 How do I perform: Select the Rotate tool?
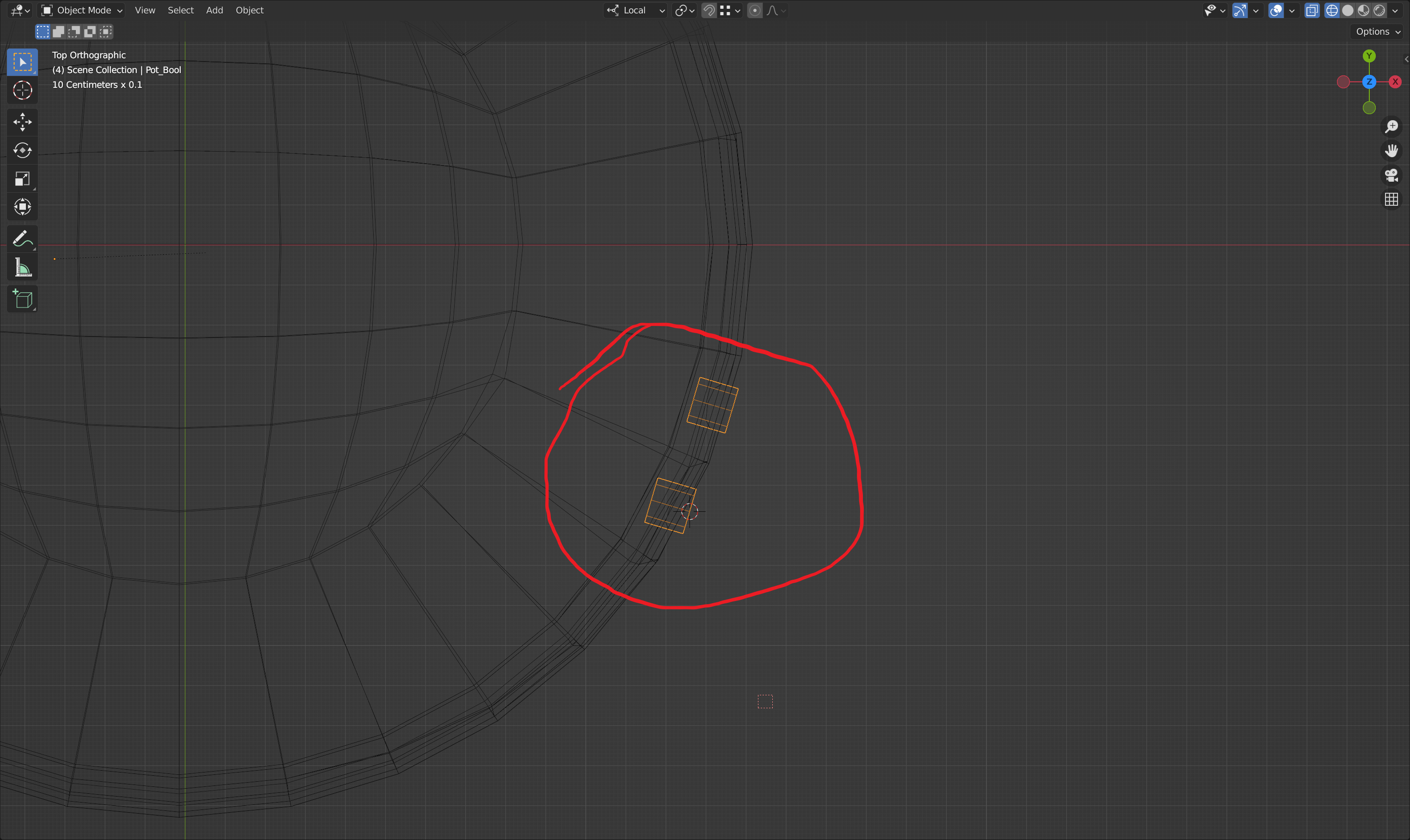[x=23, y=151]
